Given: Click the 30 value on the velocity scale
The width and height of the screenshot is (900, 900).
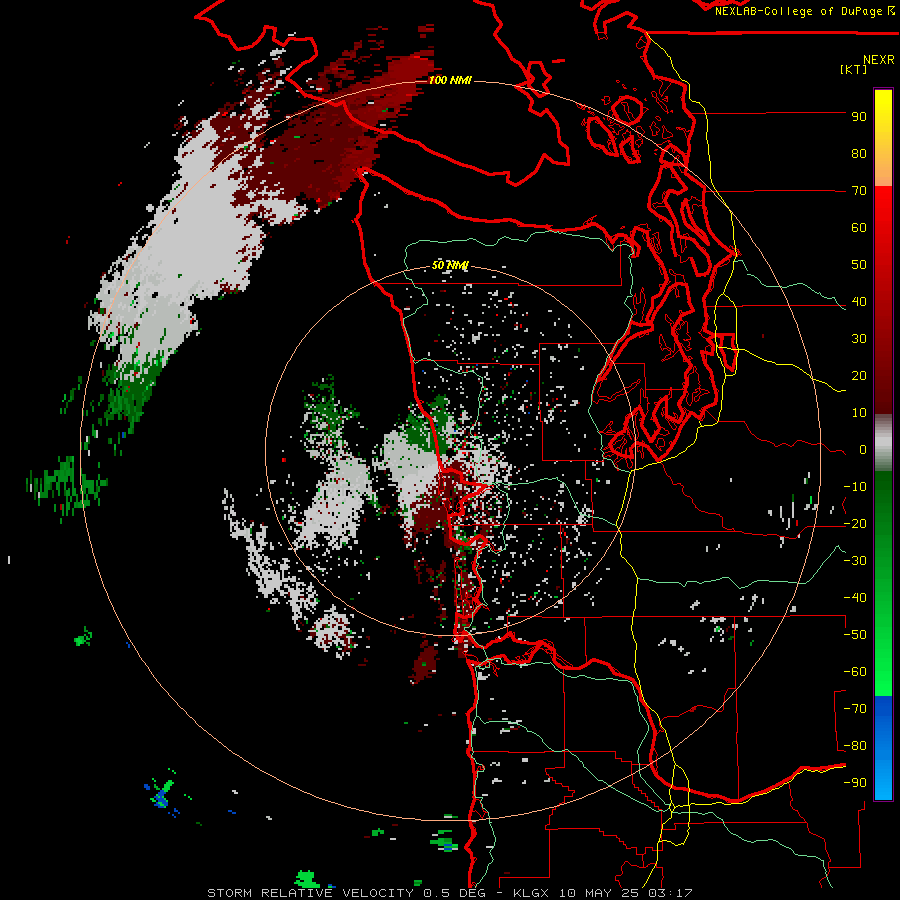Looking at the screenshot, I should click(x=859, y=338).
